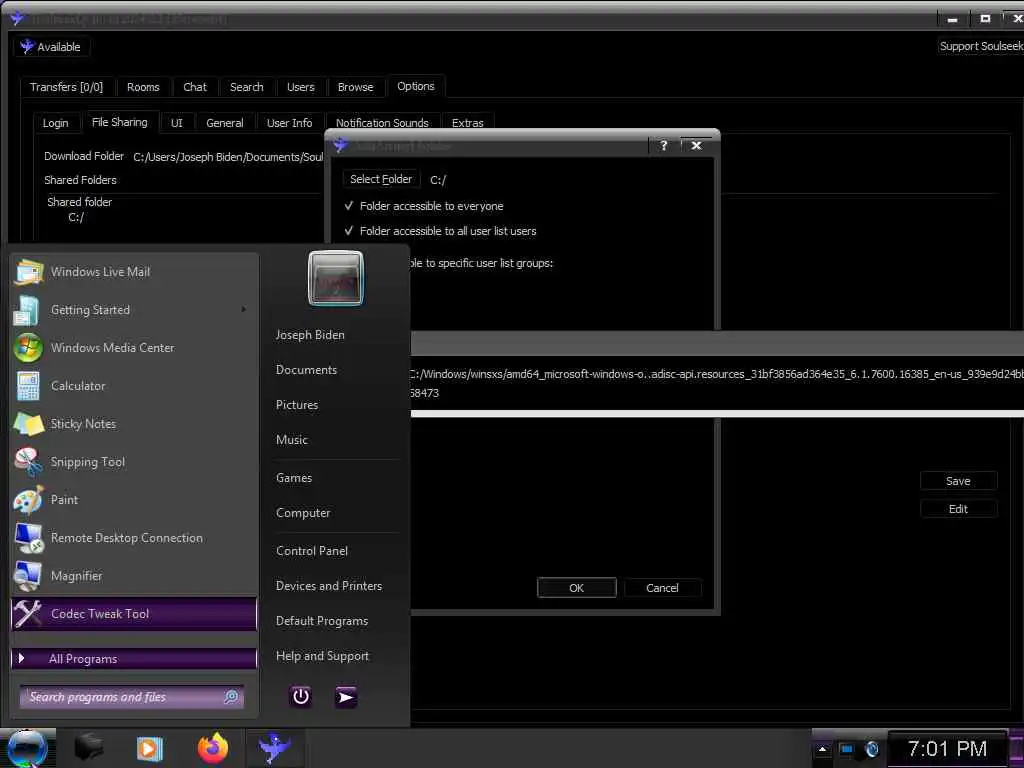Image resolution: width=1024 pixels, height=768 pixels.
Task: Open Codec Tweak Tool icon
Action: pyautogui.click(x=28, y=614)
